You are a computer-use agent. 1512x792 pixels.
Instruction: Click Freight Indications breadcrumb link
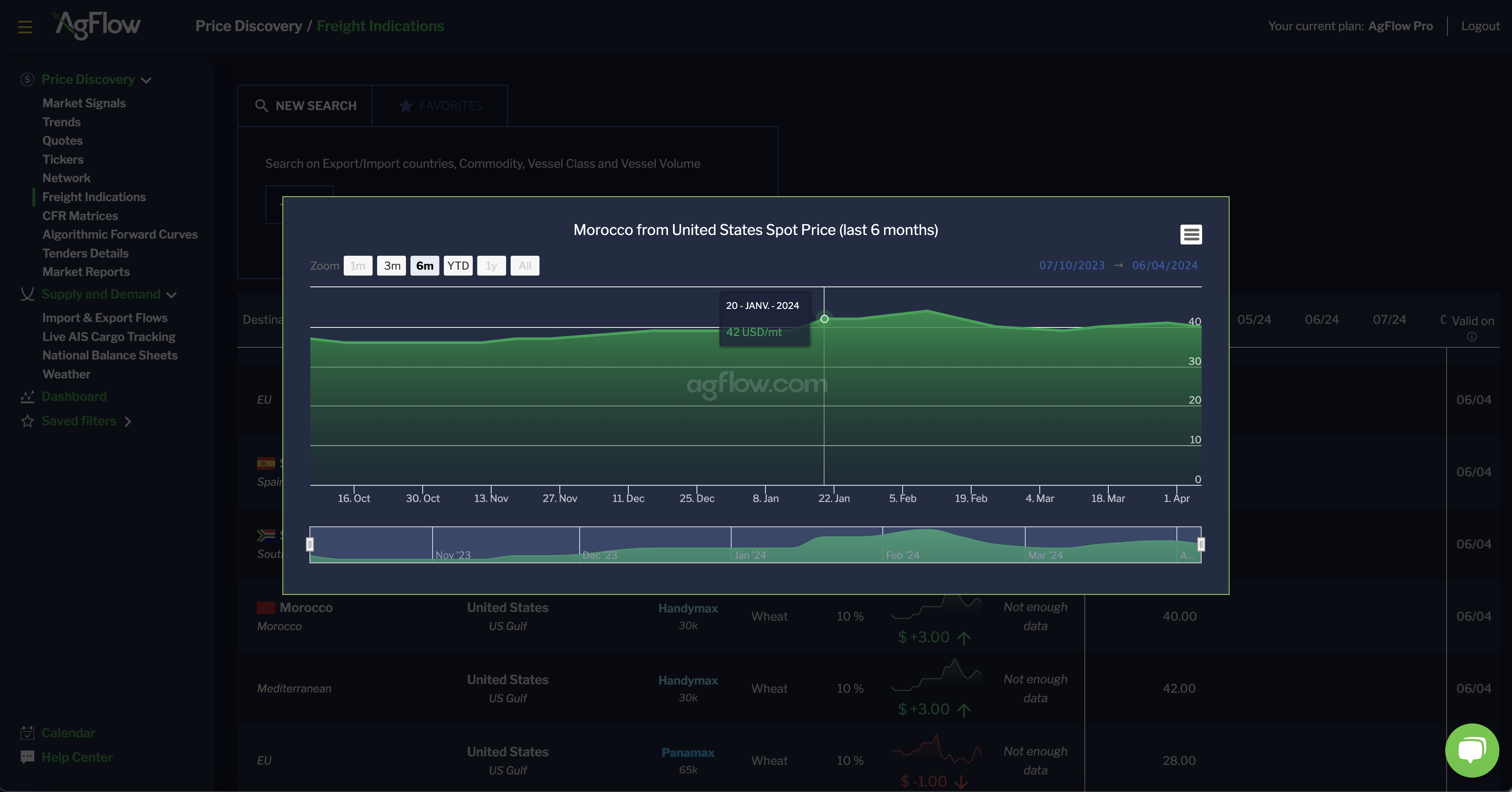click(x=380, y=27)
